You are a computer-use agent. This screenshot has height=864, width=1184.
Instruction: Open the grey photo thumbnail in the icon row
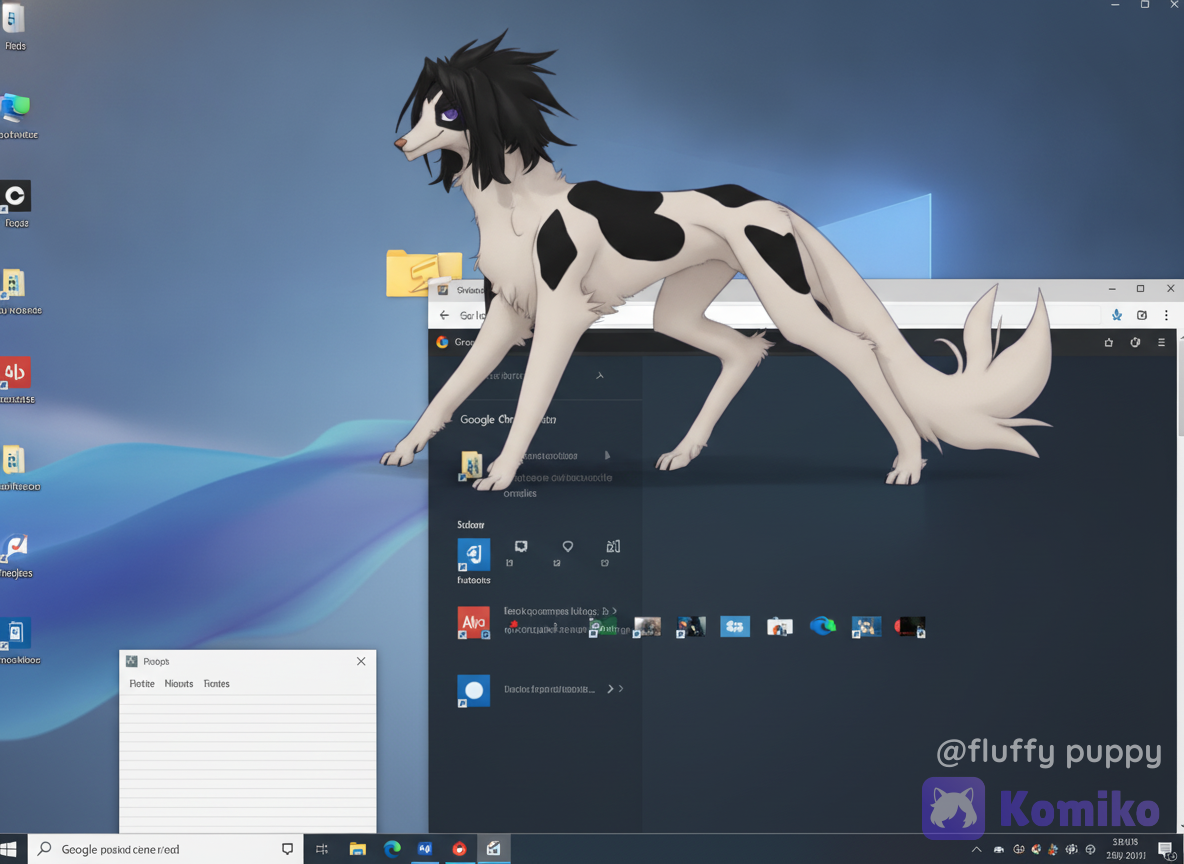click(646, 627)
